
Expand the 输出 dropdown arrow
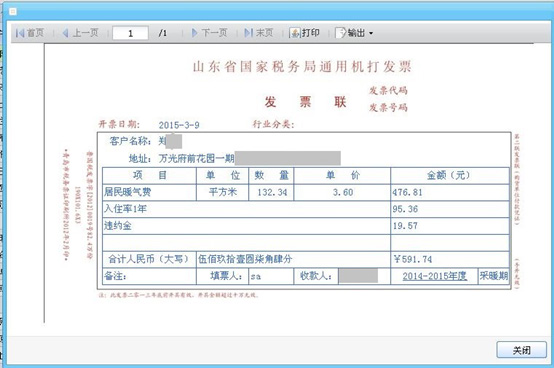tap(371, 34)
